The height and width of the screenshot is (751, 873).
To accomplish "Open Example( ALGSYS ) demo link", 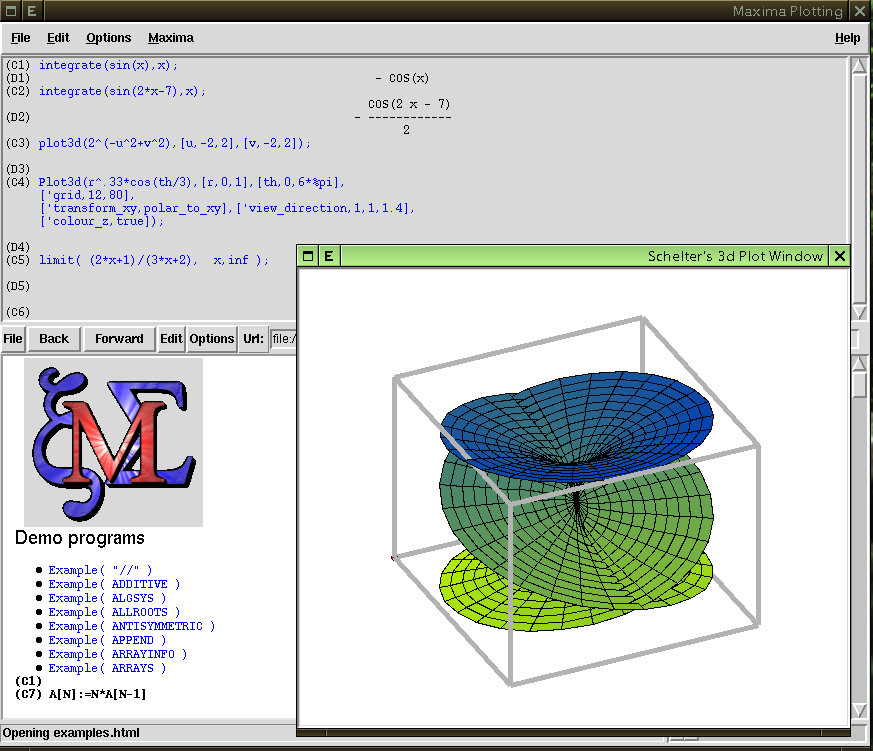I will click(x=107, y=598).
